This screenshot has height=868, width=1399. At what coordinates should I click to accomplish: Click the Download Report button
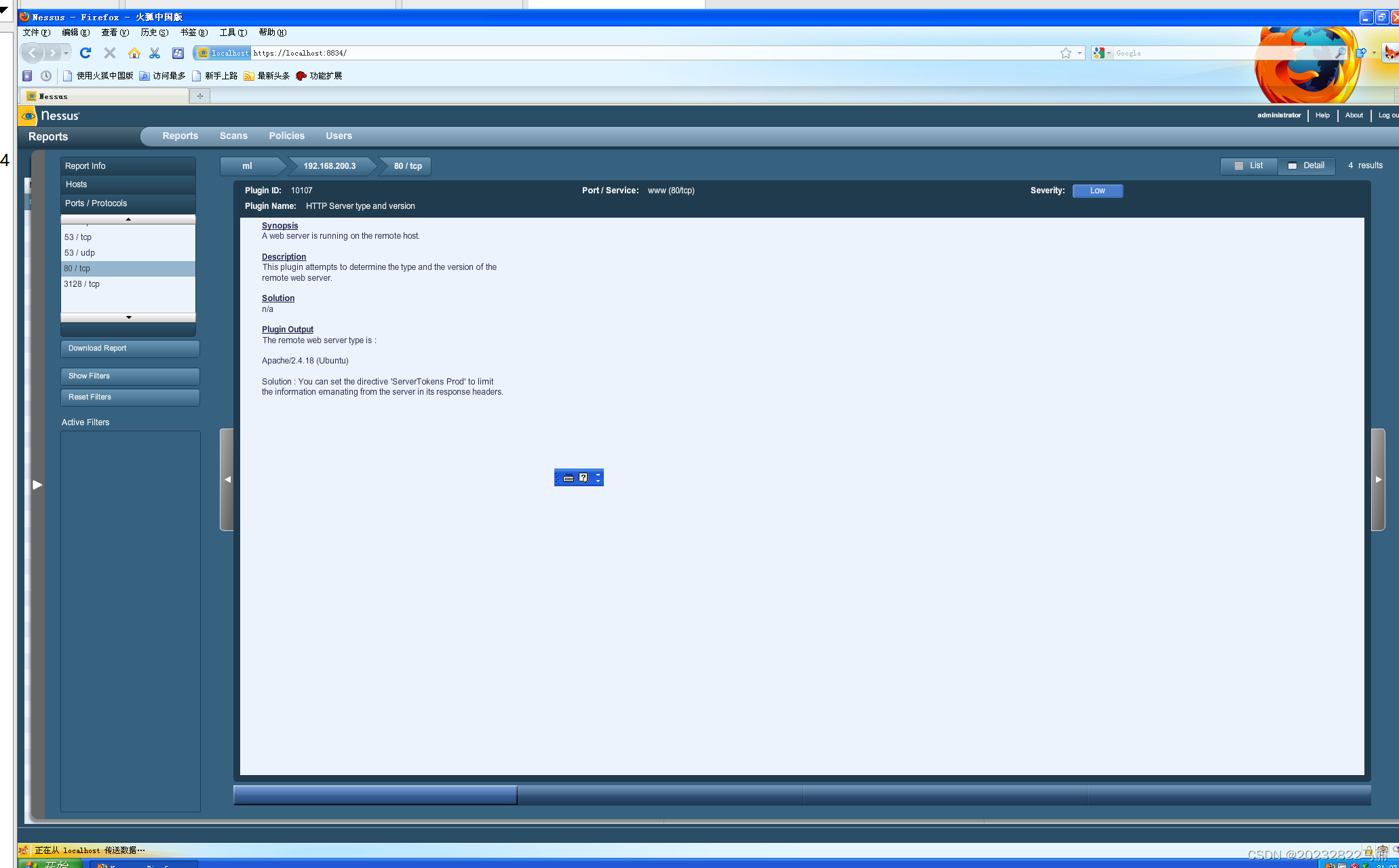(x=130, y=349)
